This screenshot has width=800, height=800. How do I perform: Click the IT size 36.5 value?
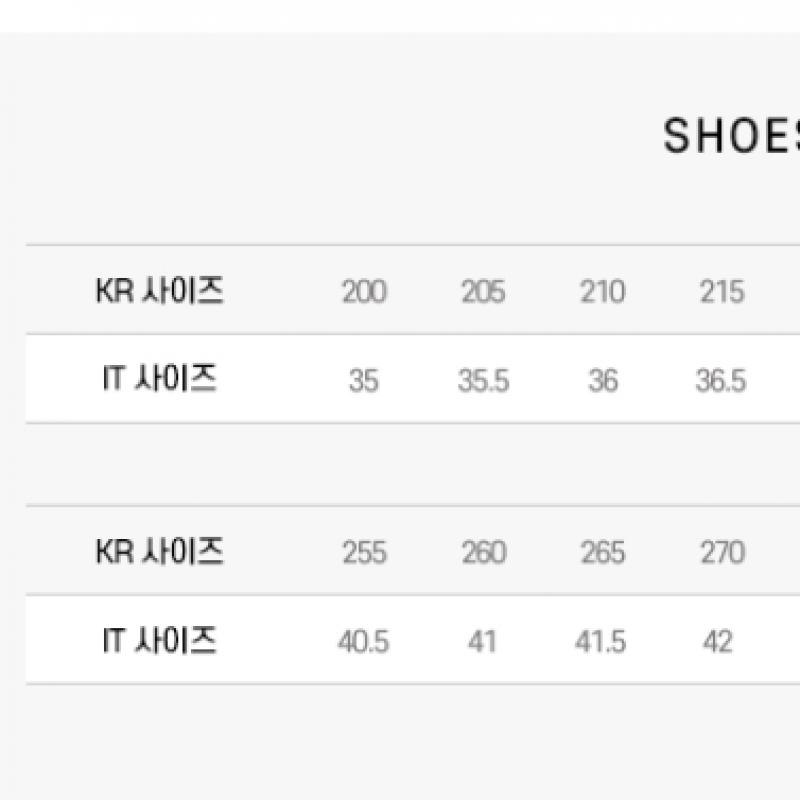pyautogui.click(x=721, y=381)
